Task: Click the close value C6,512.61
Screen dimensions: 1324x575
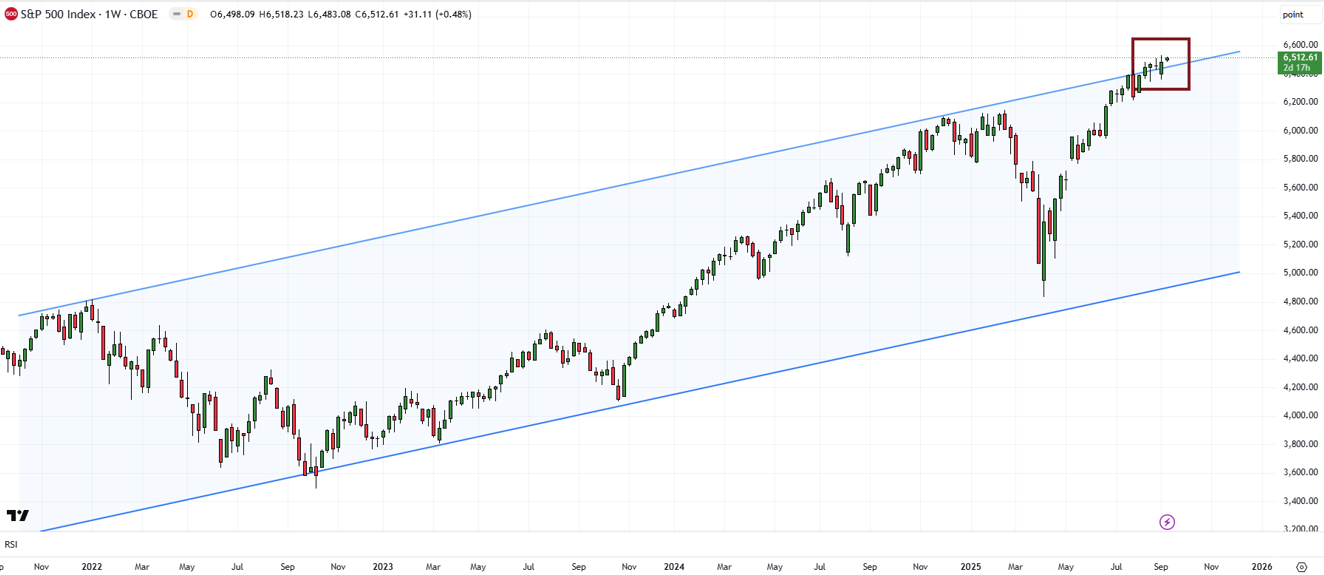Action: pyautogui.click(x=376, y=14)
